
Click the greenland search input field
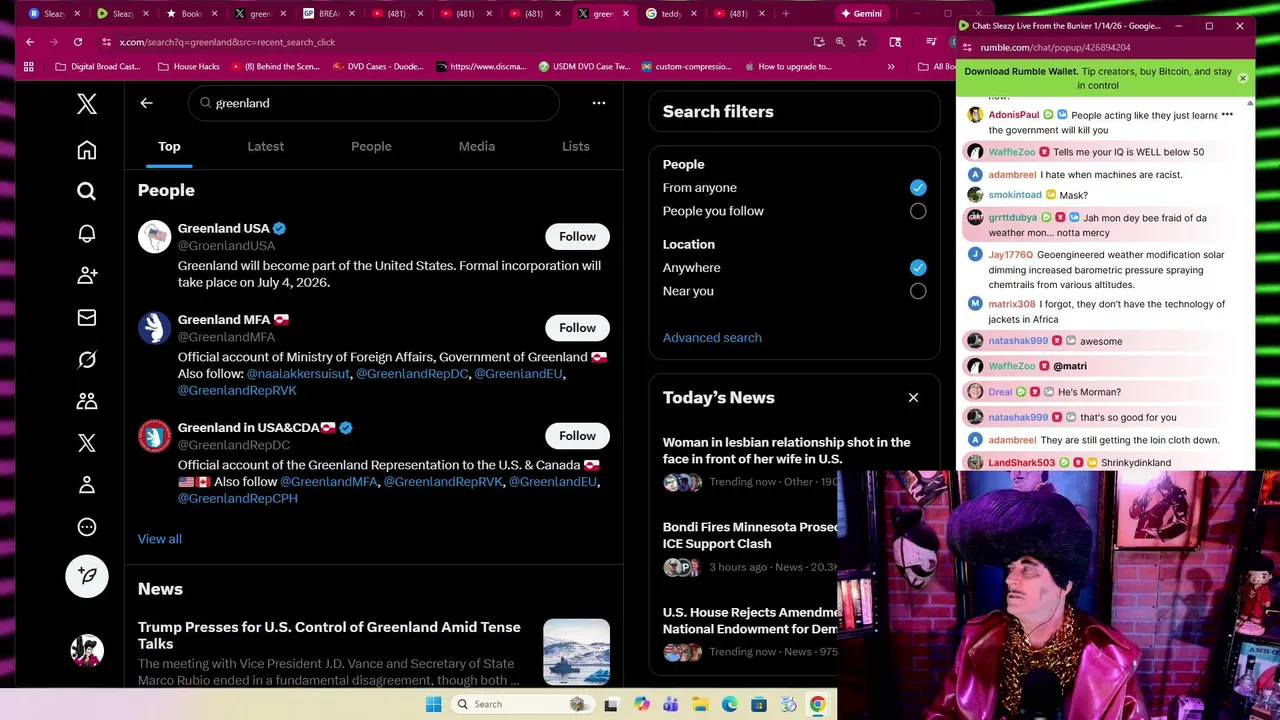pyautogui.click(x=374, y=103)
